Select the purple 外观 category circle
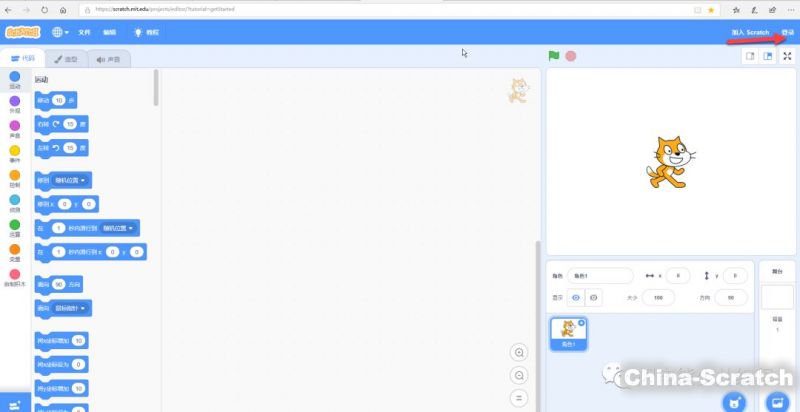Image resolution: width=800 pixels, height=412 pixels. pos(14,101)
